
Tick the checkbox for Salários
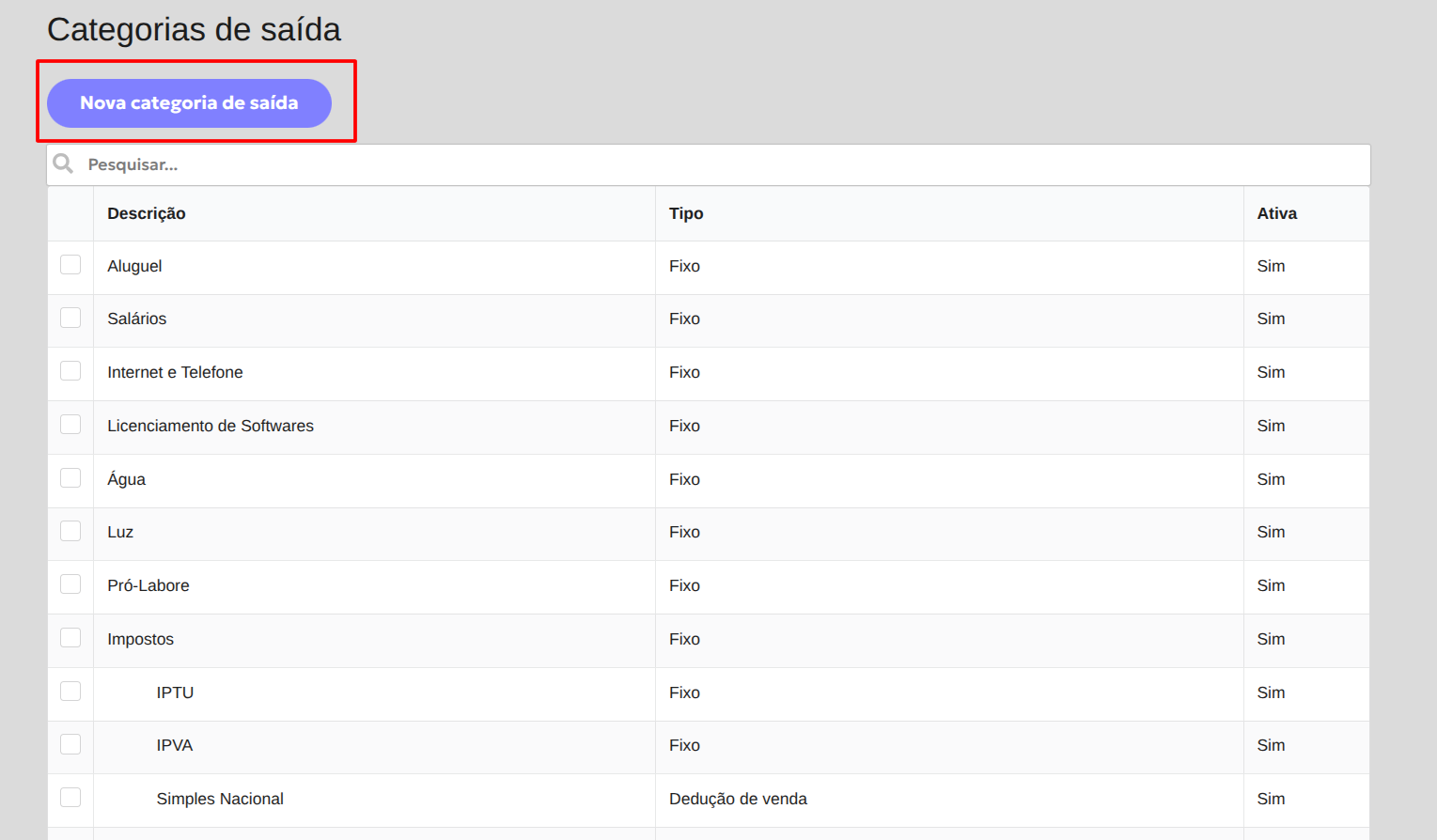(70, 318)
